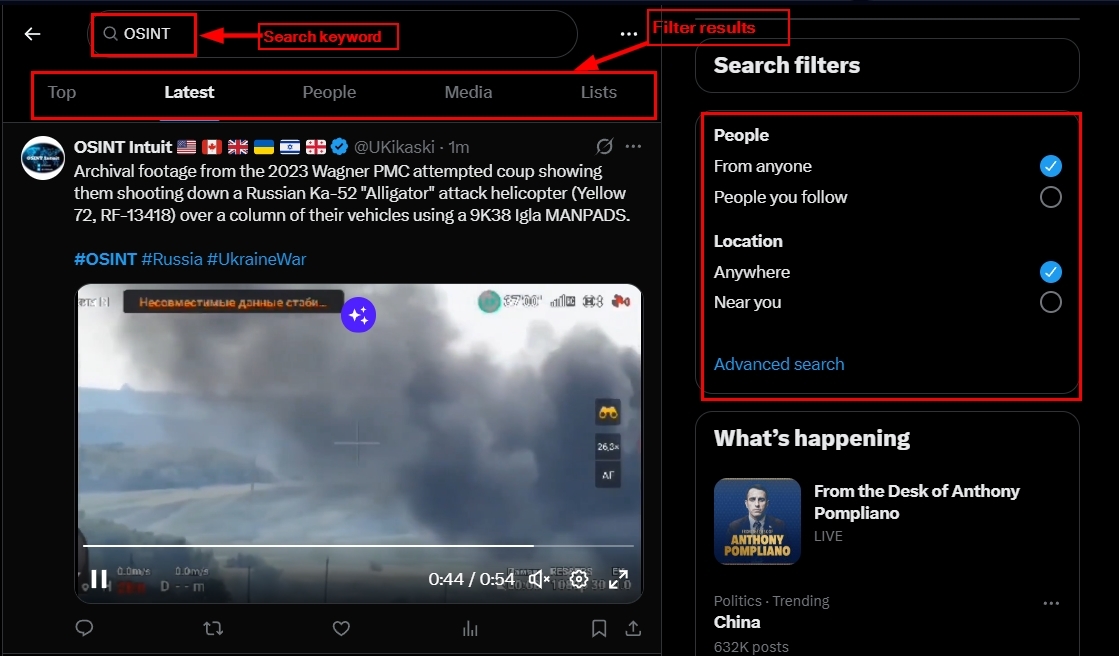Screen dimensions: 1119x656
Task: Repost the OSINT Intuit tweet
Action: tap(213, 628)
